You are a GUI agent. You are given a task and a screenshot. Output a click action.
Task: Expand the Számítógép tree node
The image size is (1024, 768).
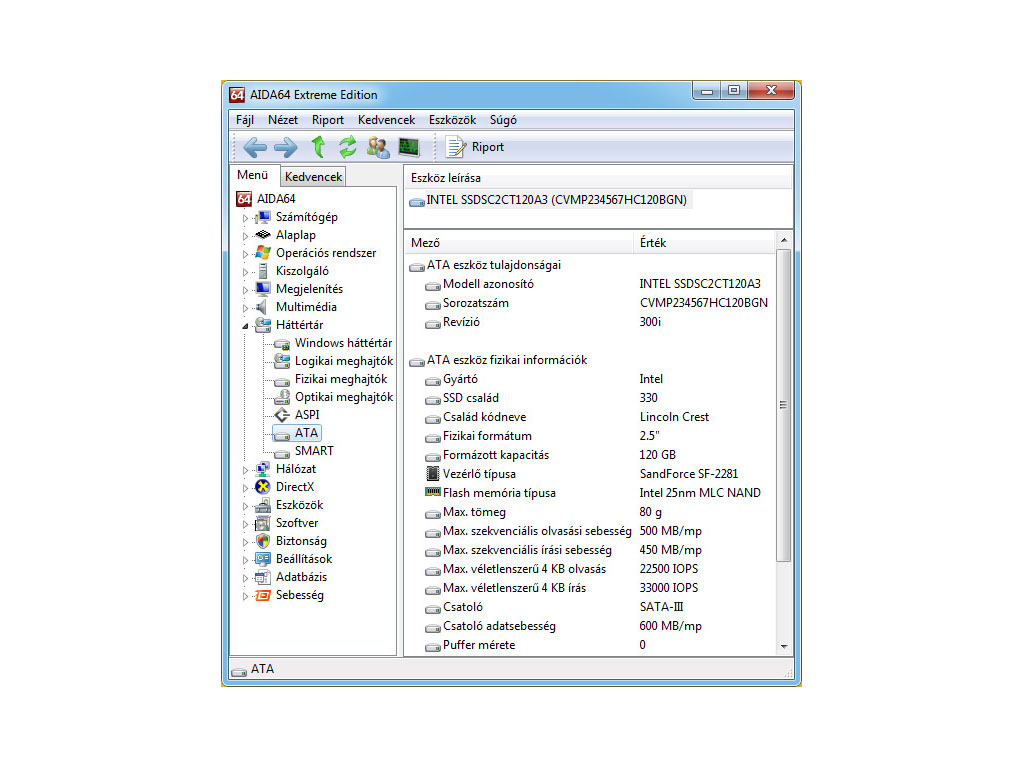243,217
